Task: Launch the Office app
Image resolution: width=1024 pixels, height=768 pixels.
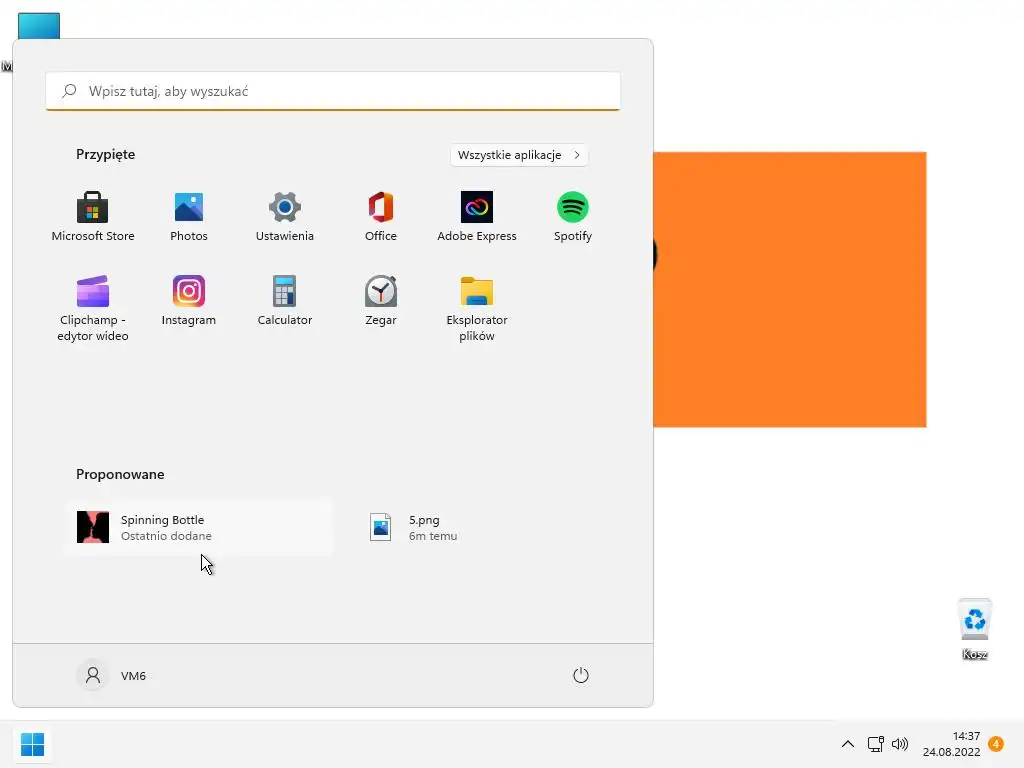Action: tap(381, 217)
